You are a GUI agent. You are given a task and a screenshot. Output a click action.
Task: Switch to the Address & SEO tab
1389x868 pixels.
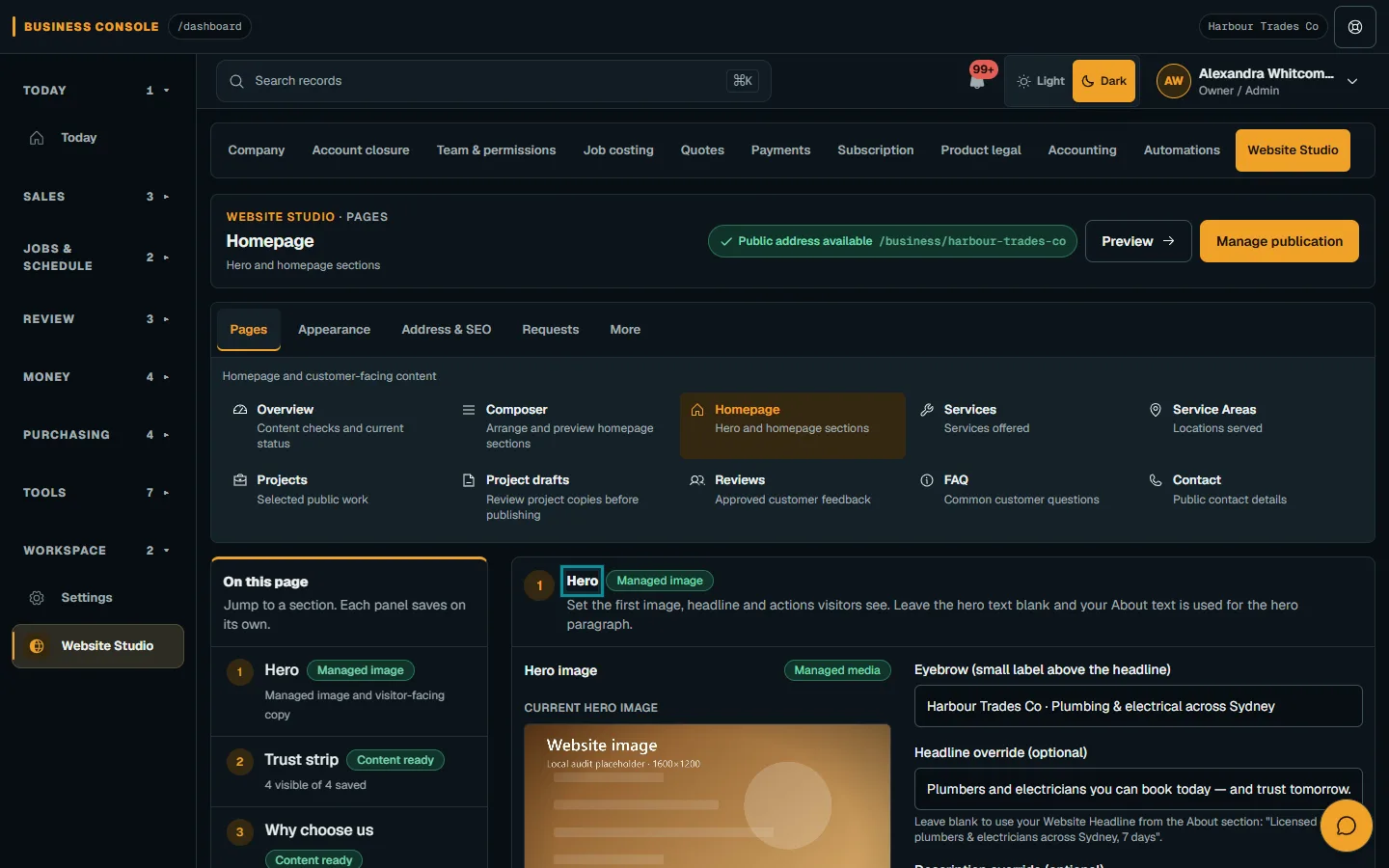coord(446,330)
